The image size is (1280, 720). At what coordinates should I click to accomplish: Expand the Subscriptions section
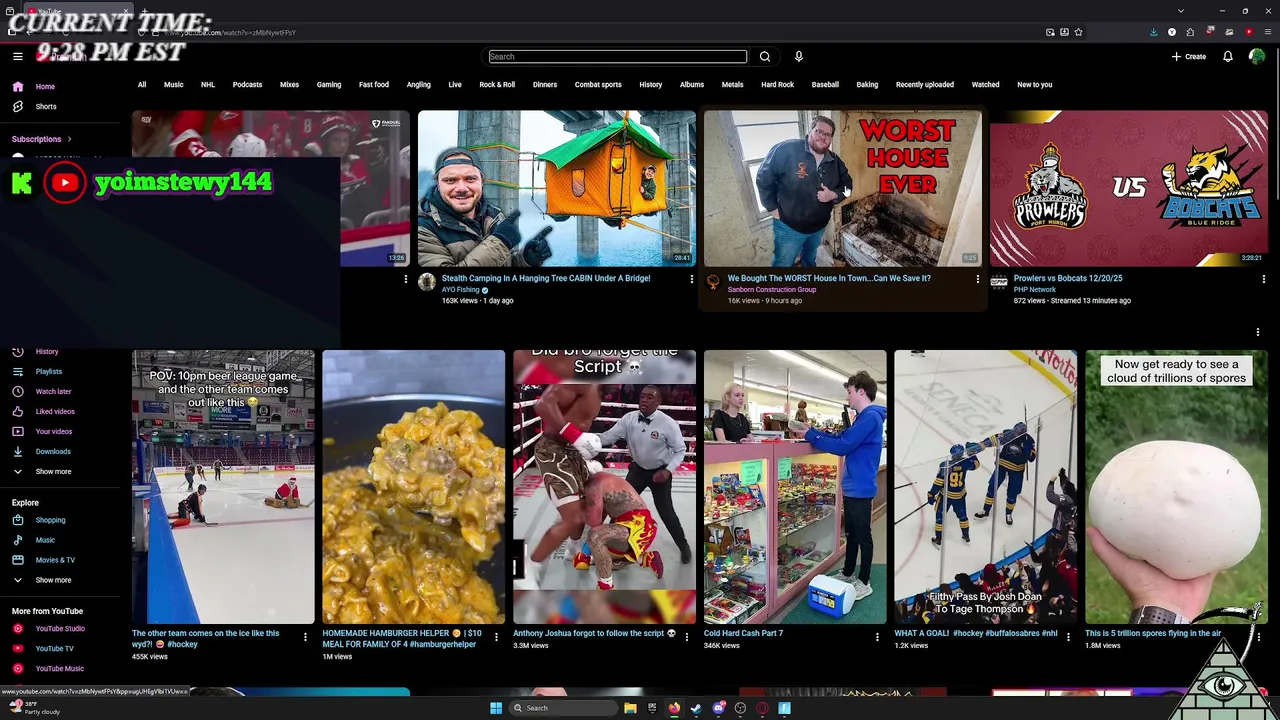click(x=42, y=139)
